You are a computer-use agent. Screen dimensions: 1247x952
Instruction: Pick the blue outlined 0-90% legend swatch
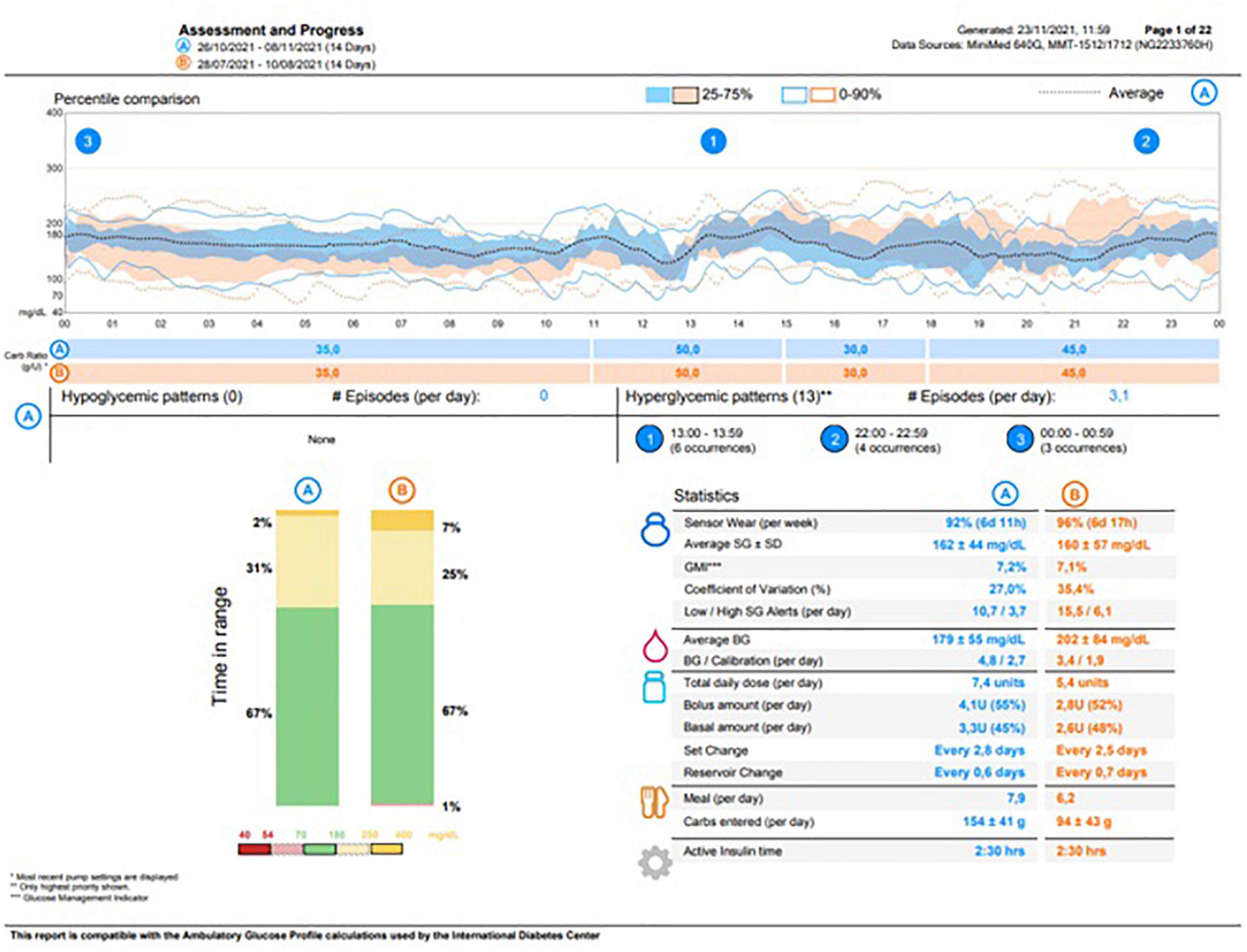pyautogui.click(x=794, y=95)
